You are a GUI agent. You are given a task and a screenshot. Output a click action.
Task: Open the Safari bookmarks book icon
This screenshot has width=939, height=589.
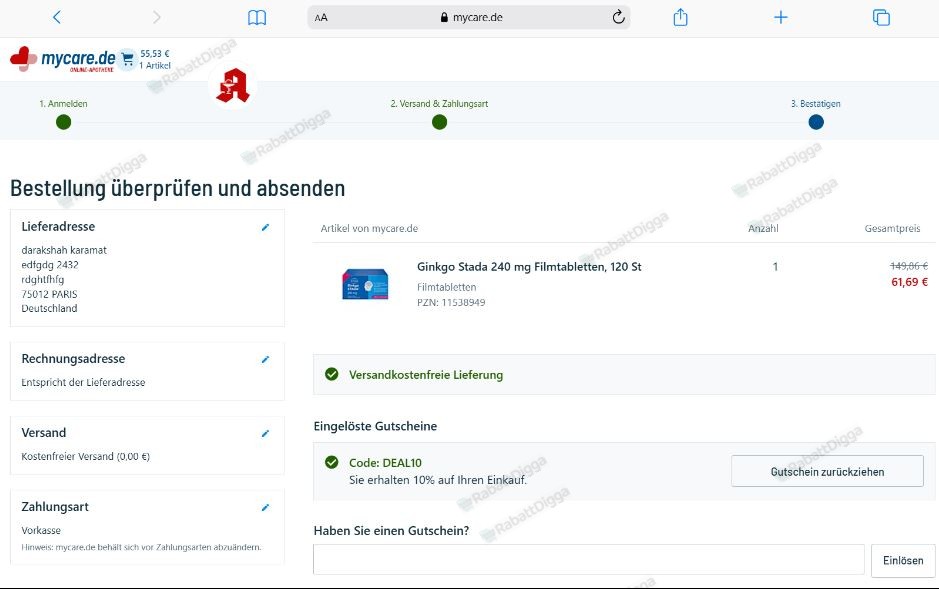(x=257, y=17)
